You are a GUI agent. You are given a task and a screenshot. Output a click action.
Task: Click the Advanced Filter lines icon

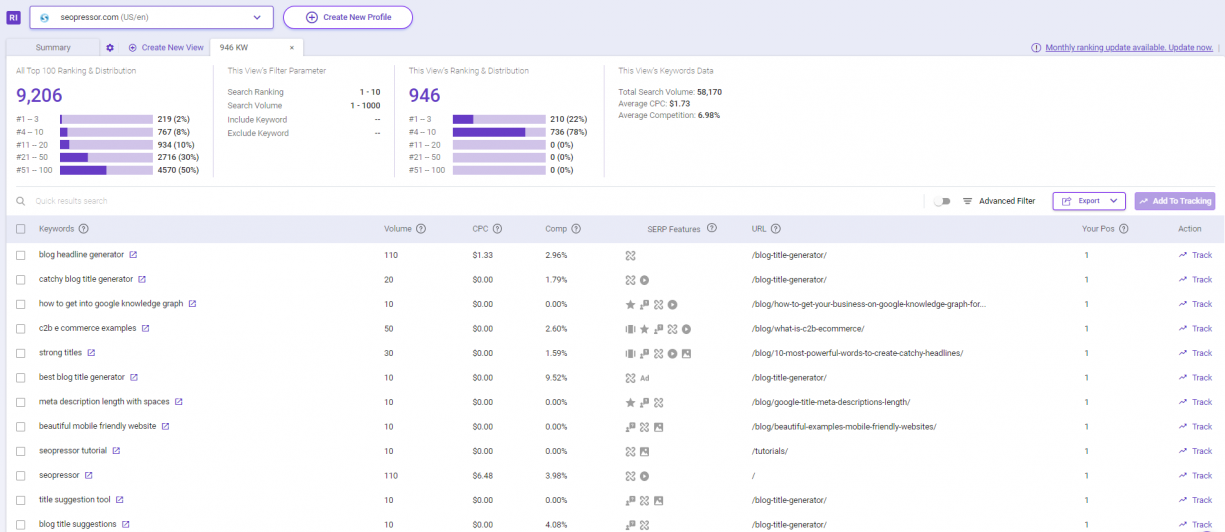[967, 201]
